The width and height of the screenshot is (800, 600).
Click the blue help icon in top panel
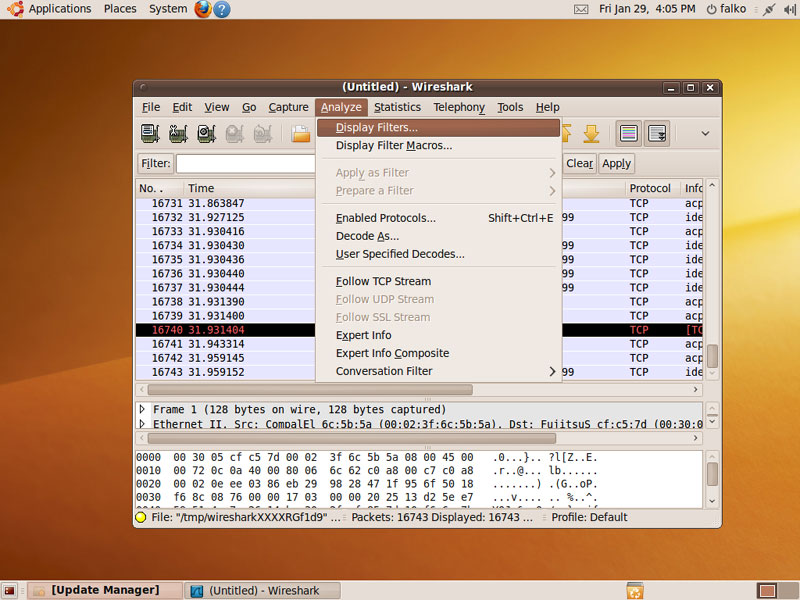pos(222,9)
